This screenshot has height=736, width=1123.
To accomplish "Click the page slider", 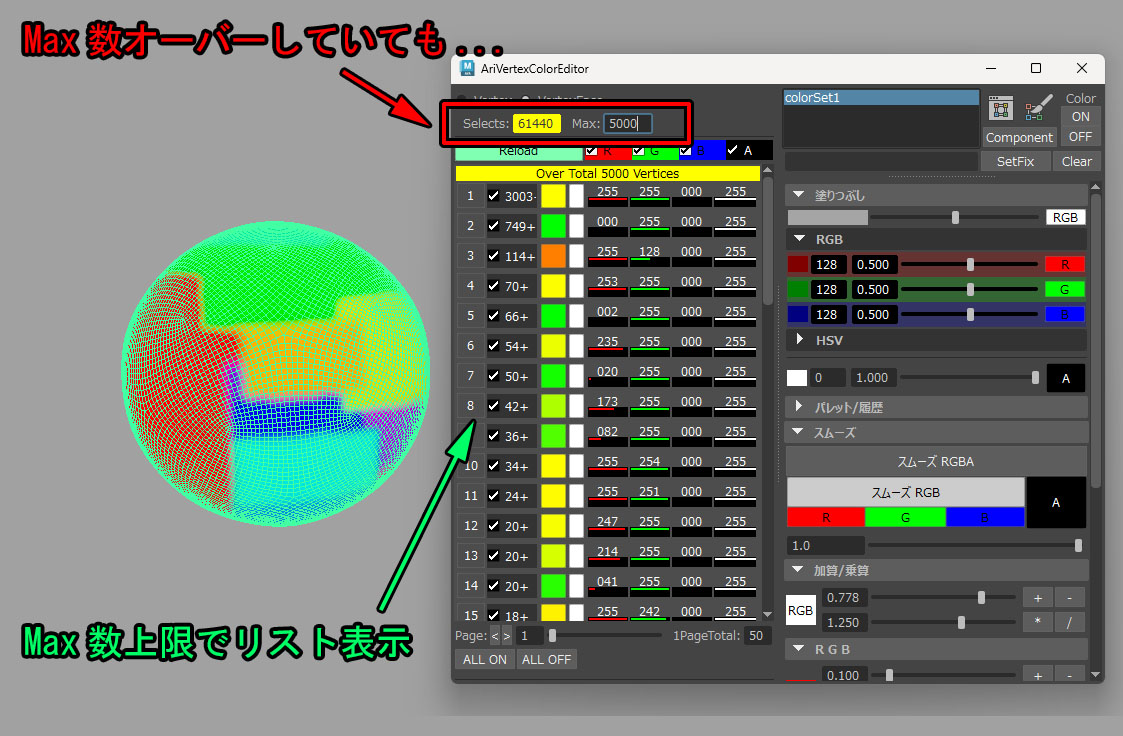I will tap(606, 635).
